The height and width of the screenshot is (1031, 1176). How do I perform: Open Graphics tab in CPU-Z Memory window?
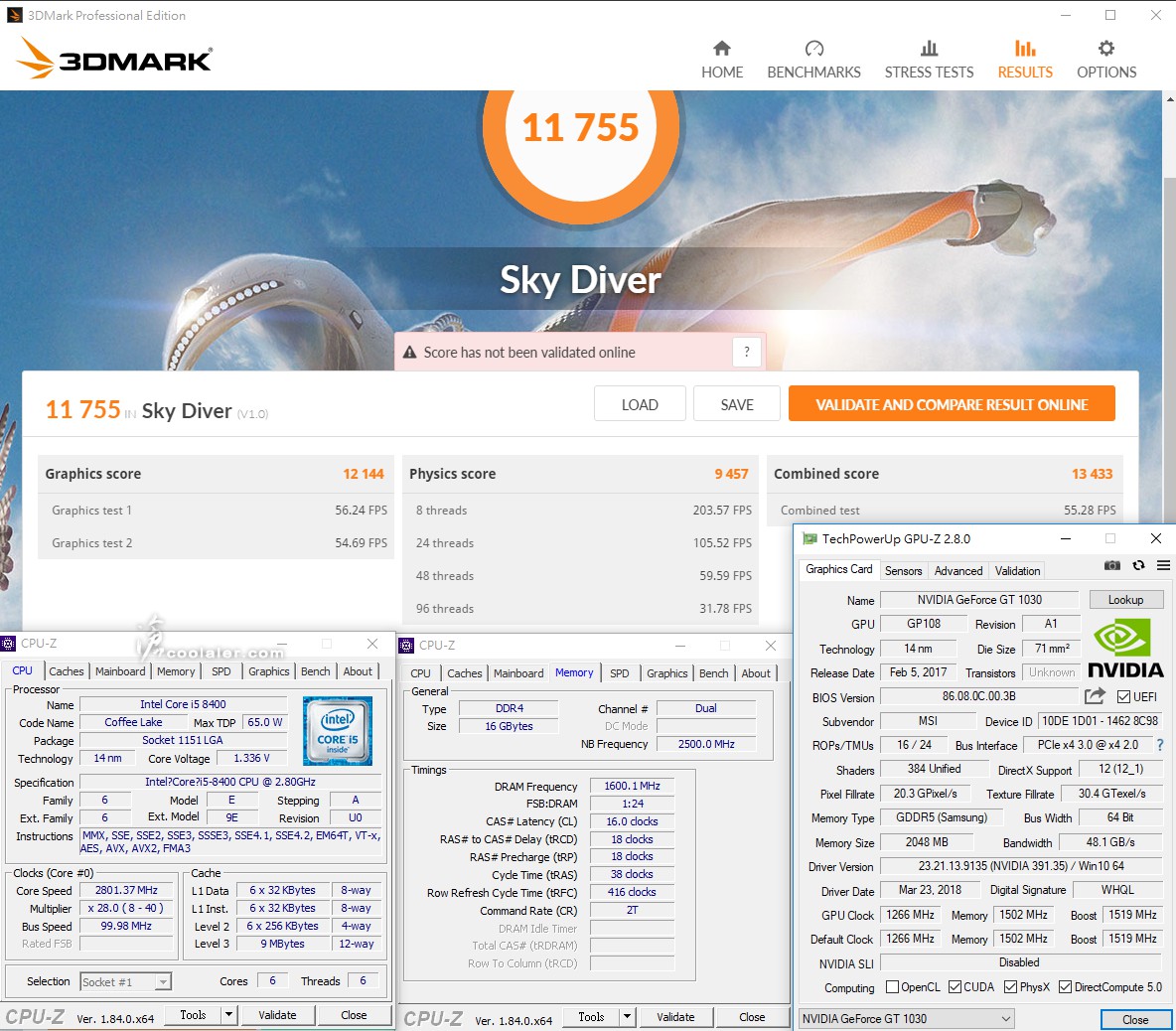666,673
